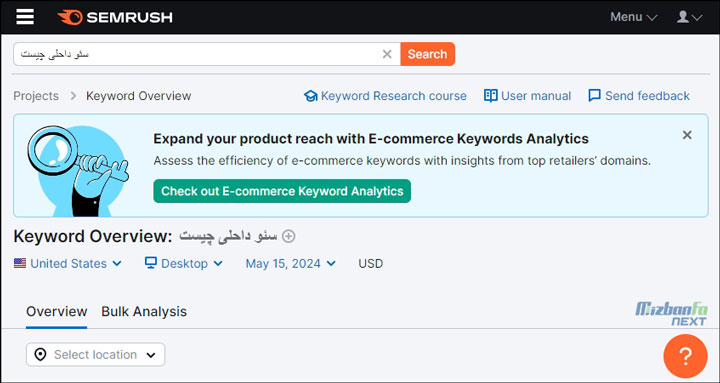Open the hamburger navigation menu
720x383 pixels.
pyautogui.click(x=25, y=17)
